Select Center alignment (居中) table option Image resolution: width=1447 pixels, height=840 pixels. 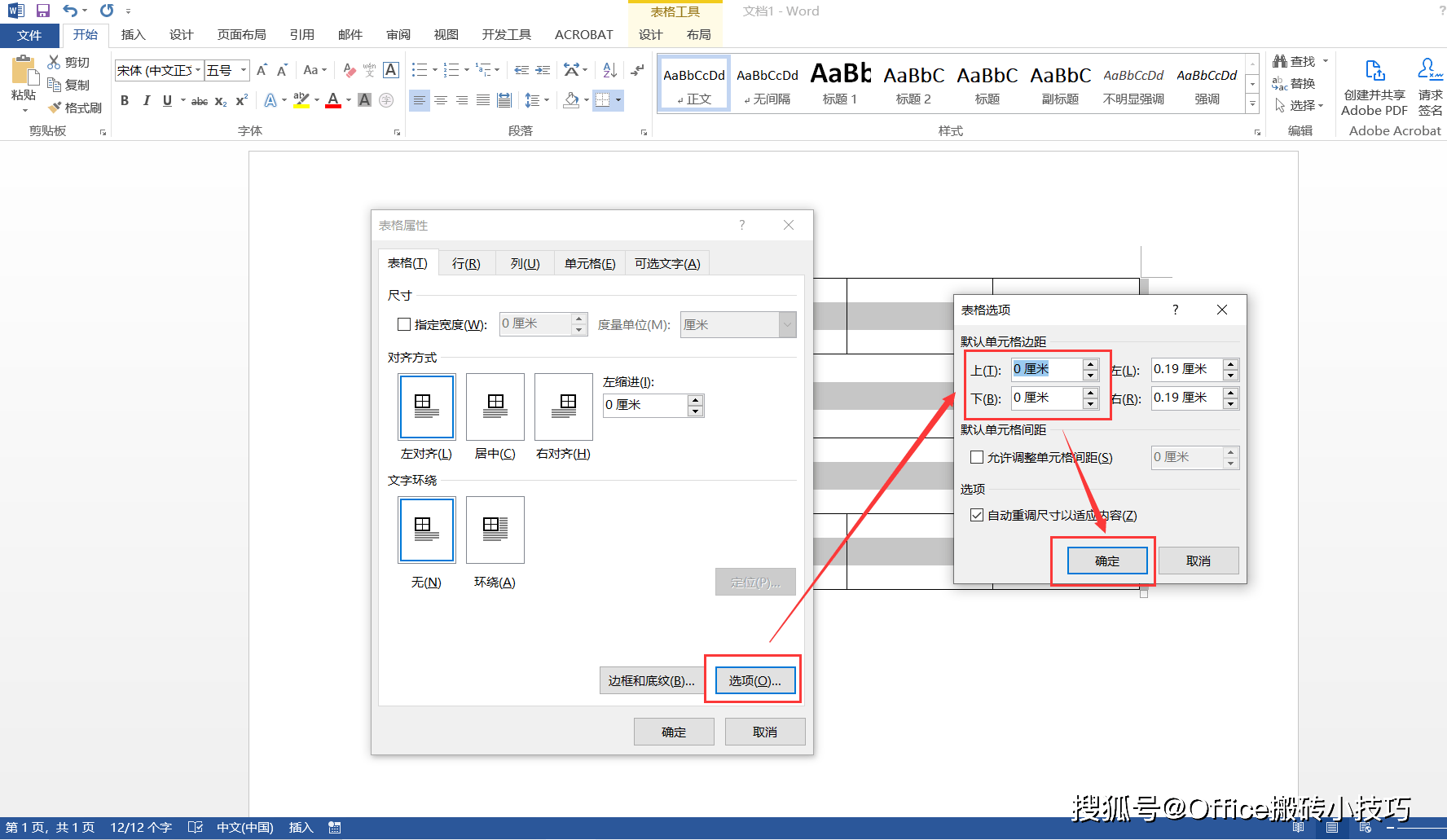(x=495, y=407)
